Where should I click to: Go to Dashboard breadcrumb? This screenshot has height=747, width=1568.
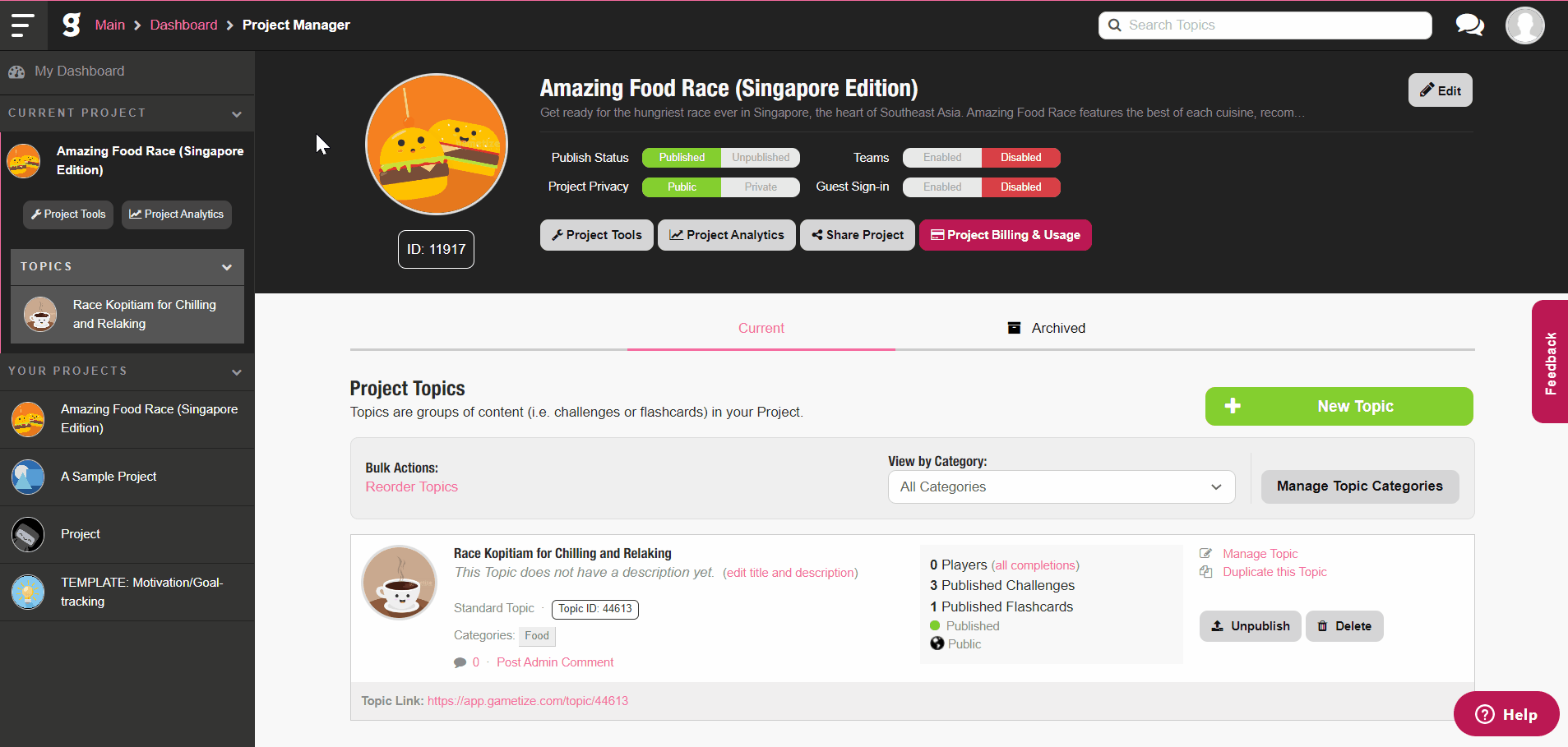pyautogui.click(x=183, y=25)
